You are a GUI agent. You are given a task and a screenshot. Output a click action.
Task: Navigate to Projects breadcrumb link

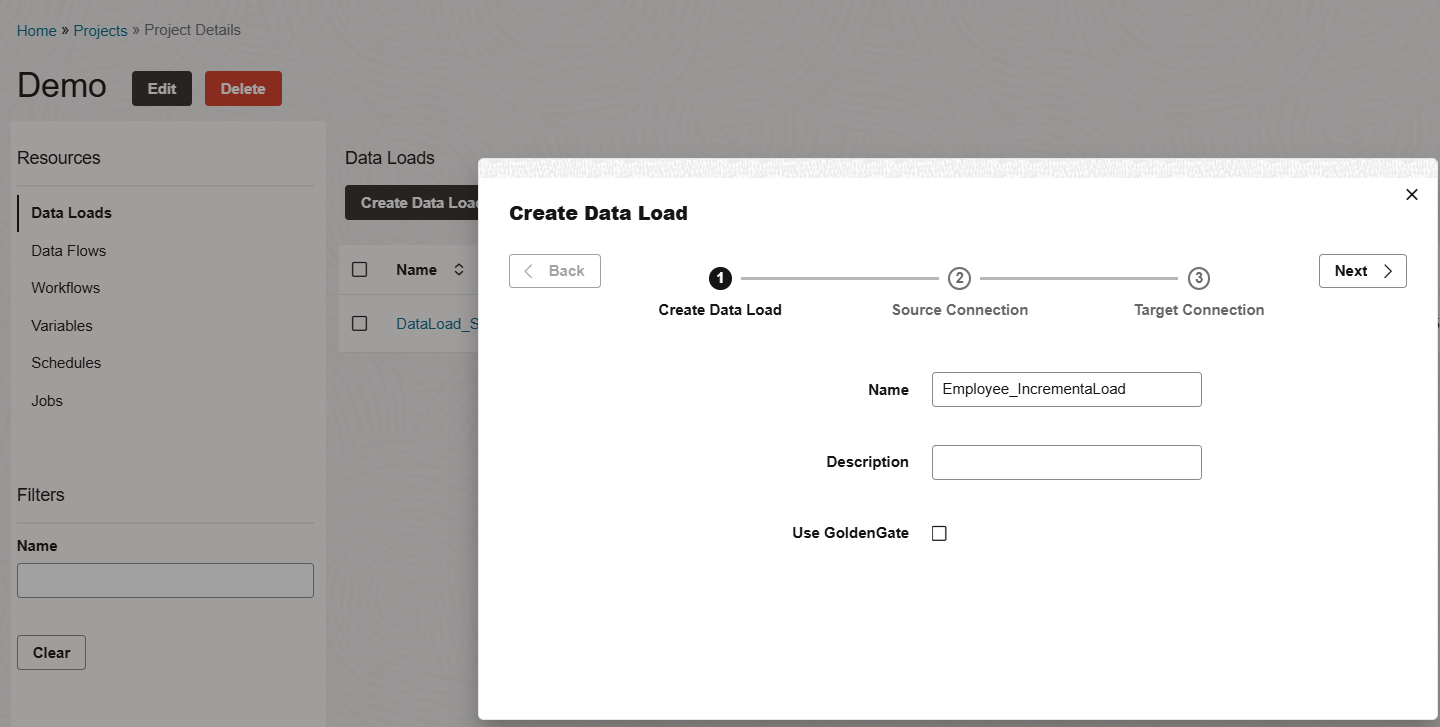(x=100, y=31)
